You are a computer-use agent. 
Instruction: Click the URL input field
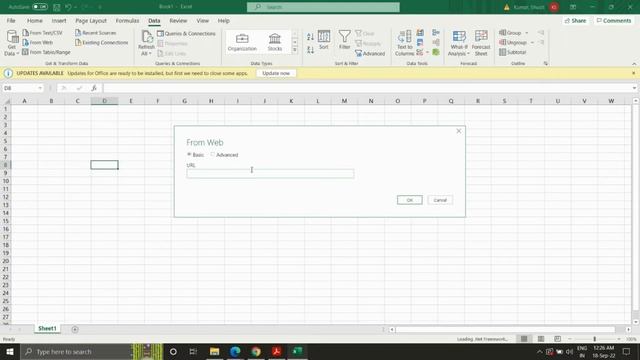(270, 173)
